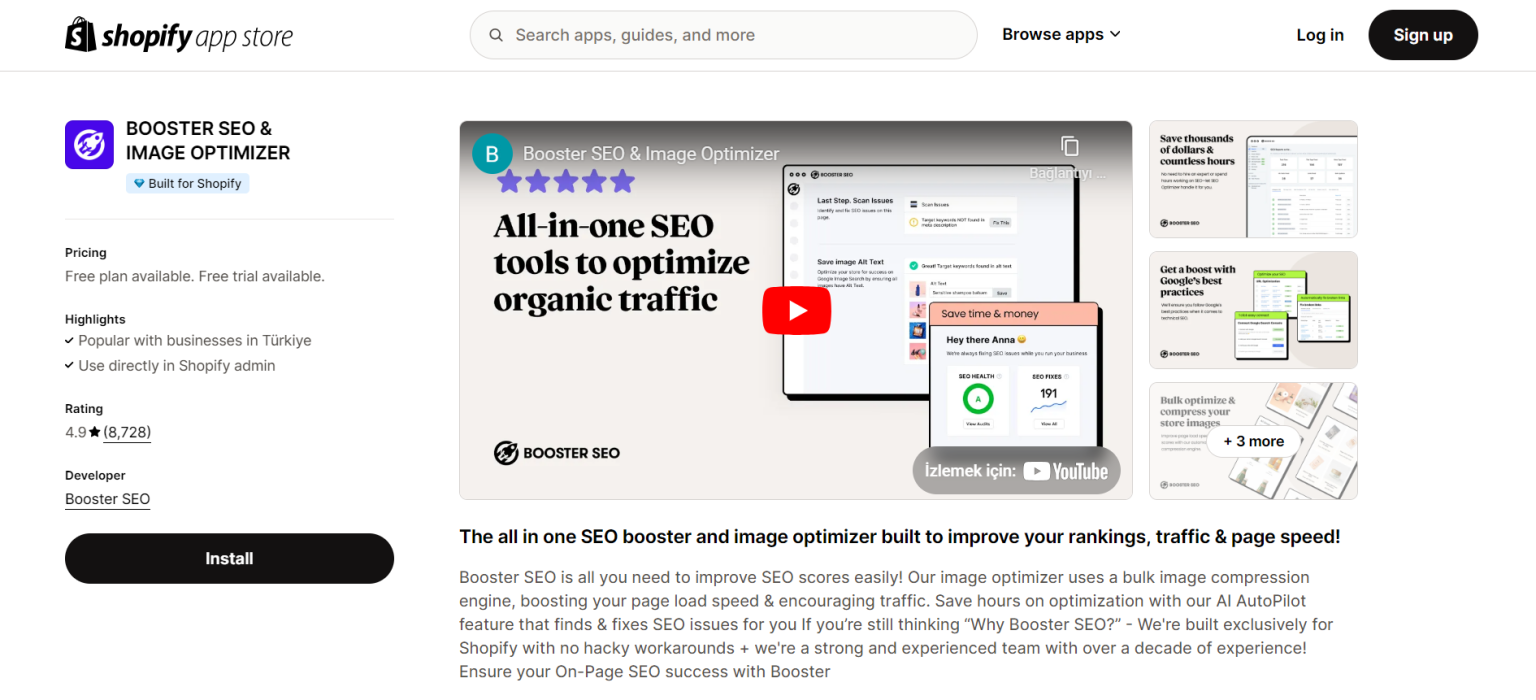This screenshot has height=700, width=1536.
Task: Show the + 3 more screenshots
Action: pos(1253,441)
